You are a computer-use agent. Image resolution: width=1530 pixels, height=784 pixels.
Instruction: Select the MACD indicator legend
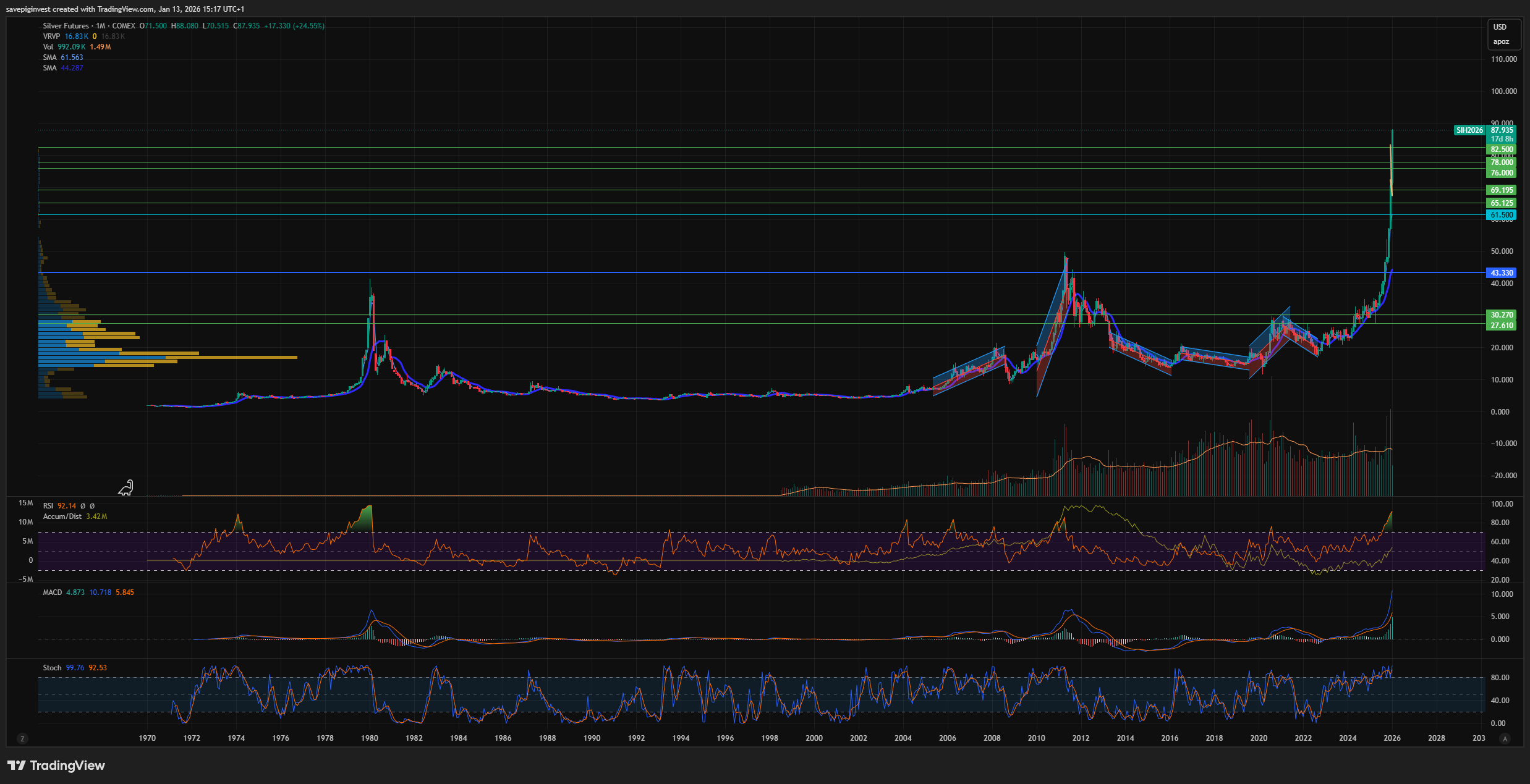53,592
